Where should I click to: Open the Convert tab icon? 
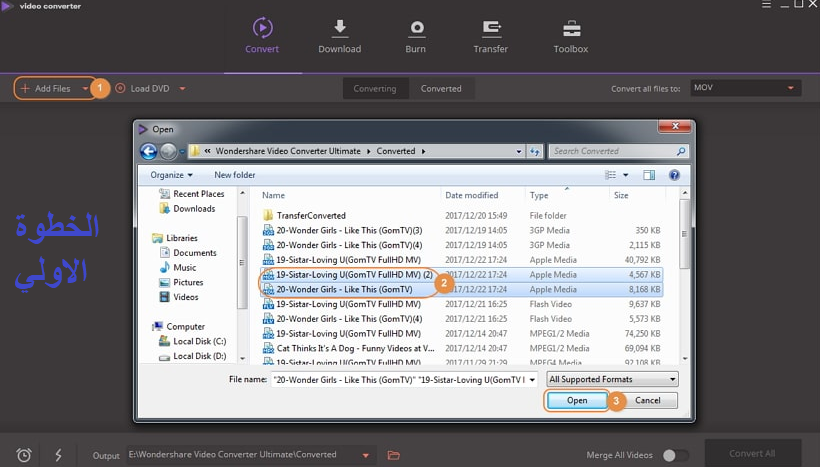click(x=262, y=28)
